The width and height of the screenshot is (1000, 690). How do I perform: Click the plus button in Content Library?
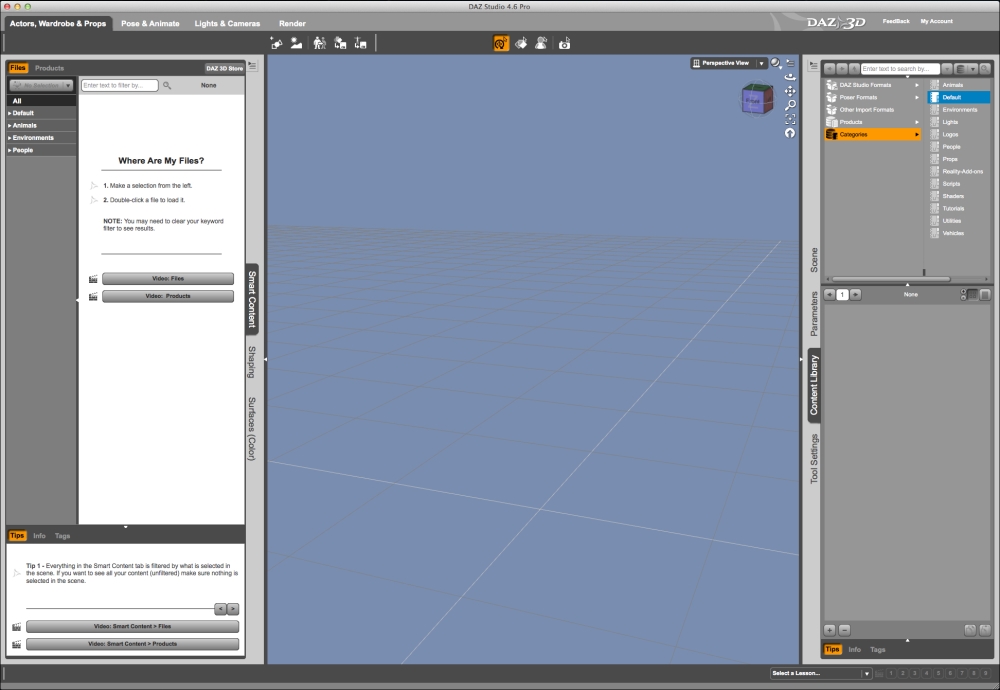830,630
